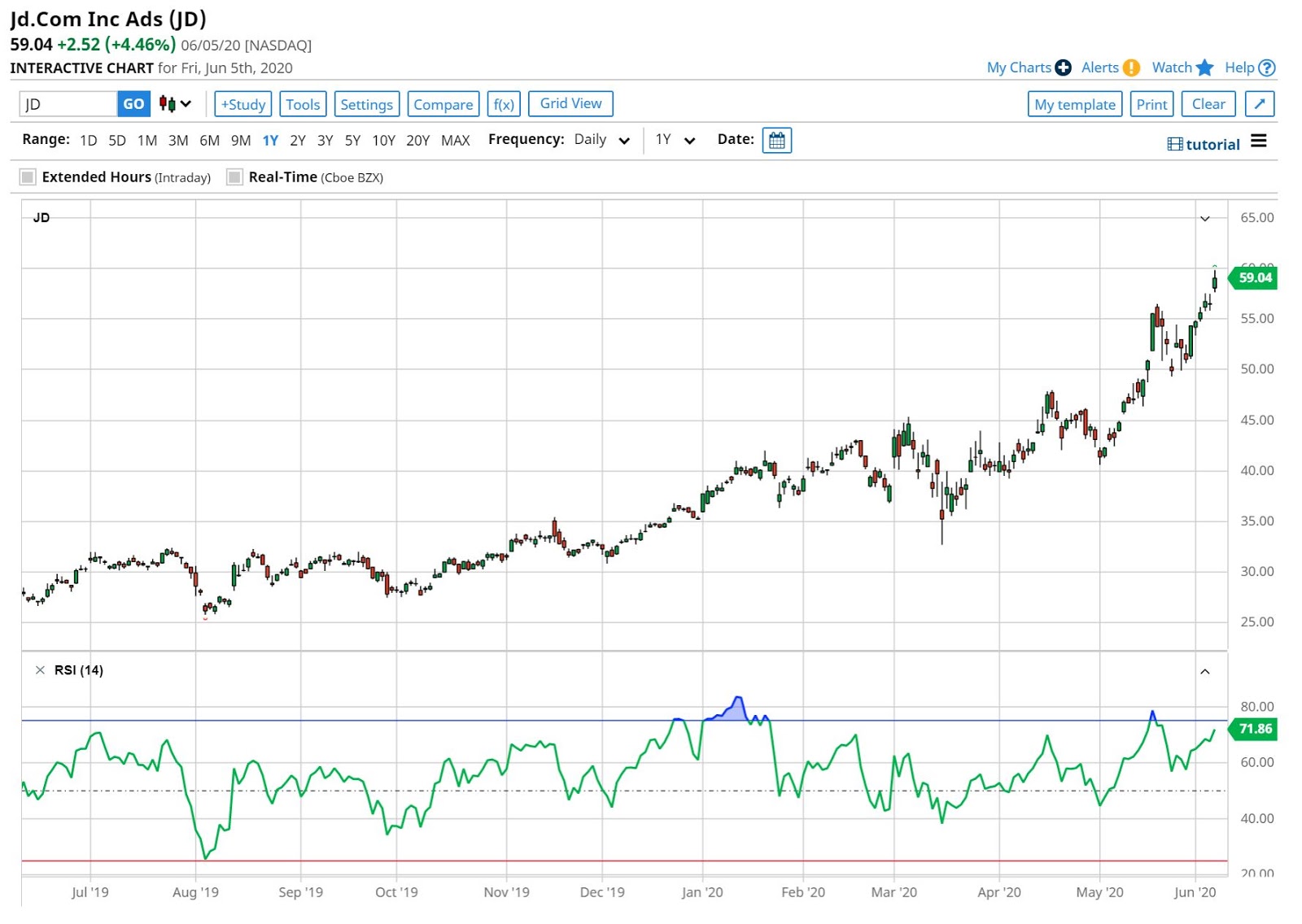Select the 1M range
This screenshot has width=1302, height=924.
(x=147, y=141)
